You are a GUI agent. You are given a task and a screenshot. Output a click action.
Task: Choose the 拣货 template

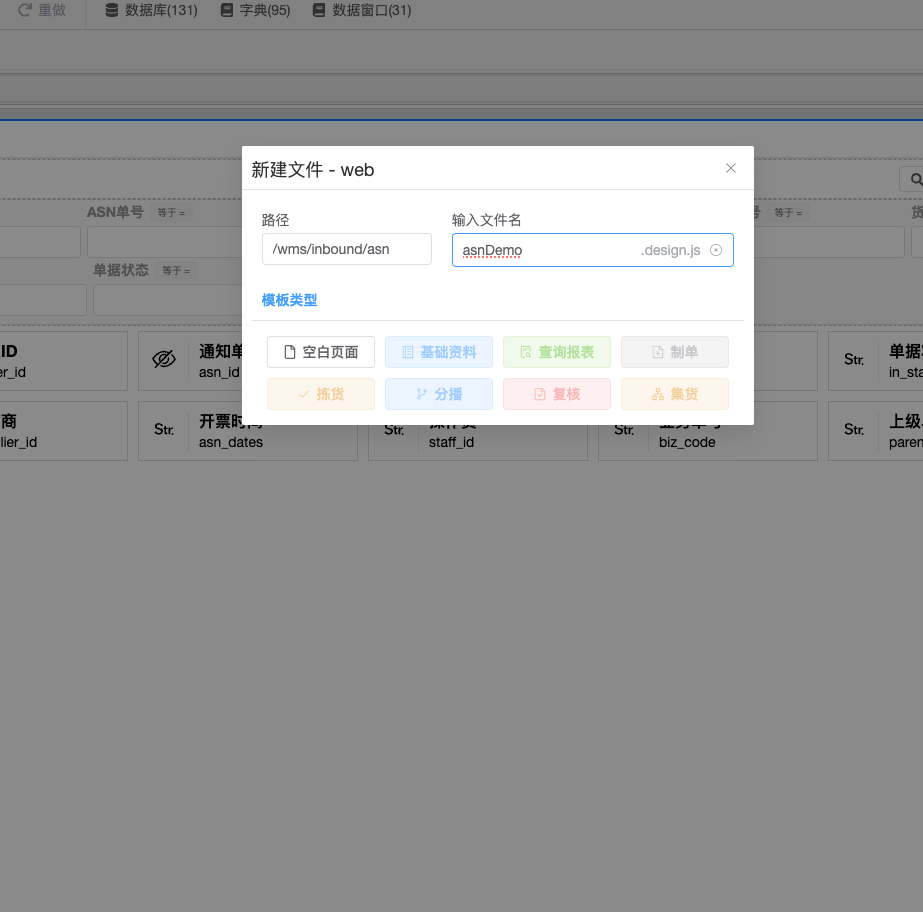click(321, 394)
